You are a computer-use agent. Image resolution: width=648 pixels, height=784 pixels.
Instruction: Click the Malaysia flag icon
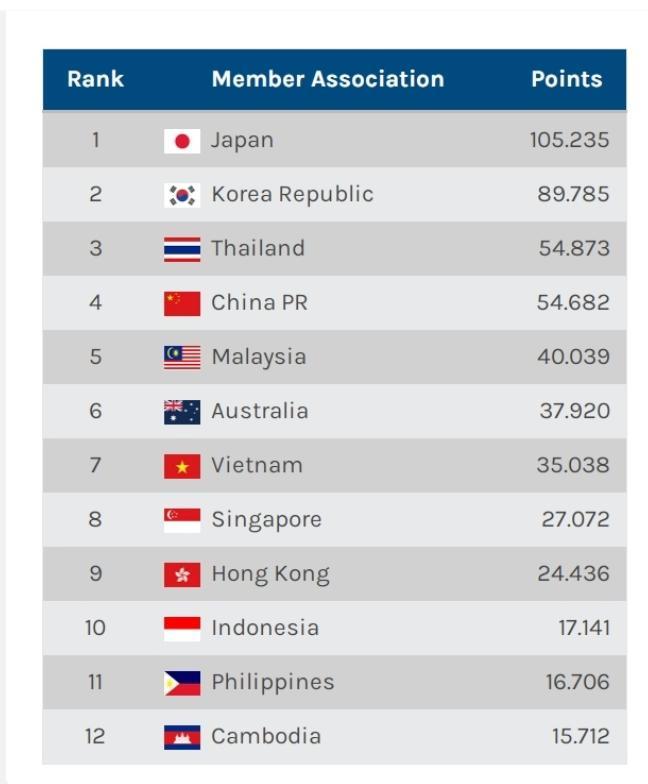(x=182, y=357)
